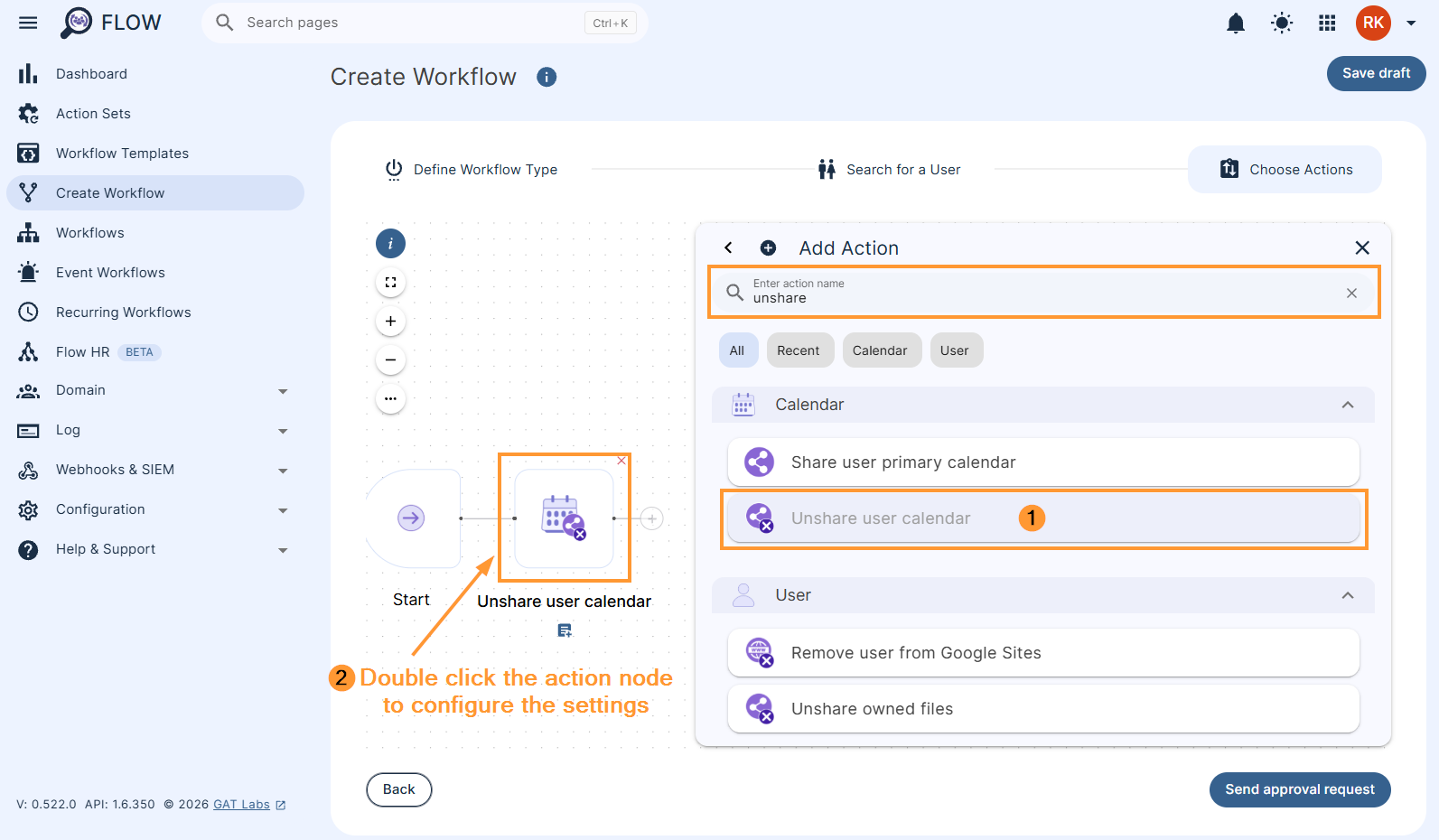Collapse the Calendar actions section
1439x840 pixels.
pyautogui.click(x=1348, y=405)
